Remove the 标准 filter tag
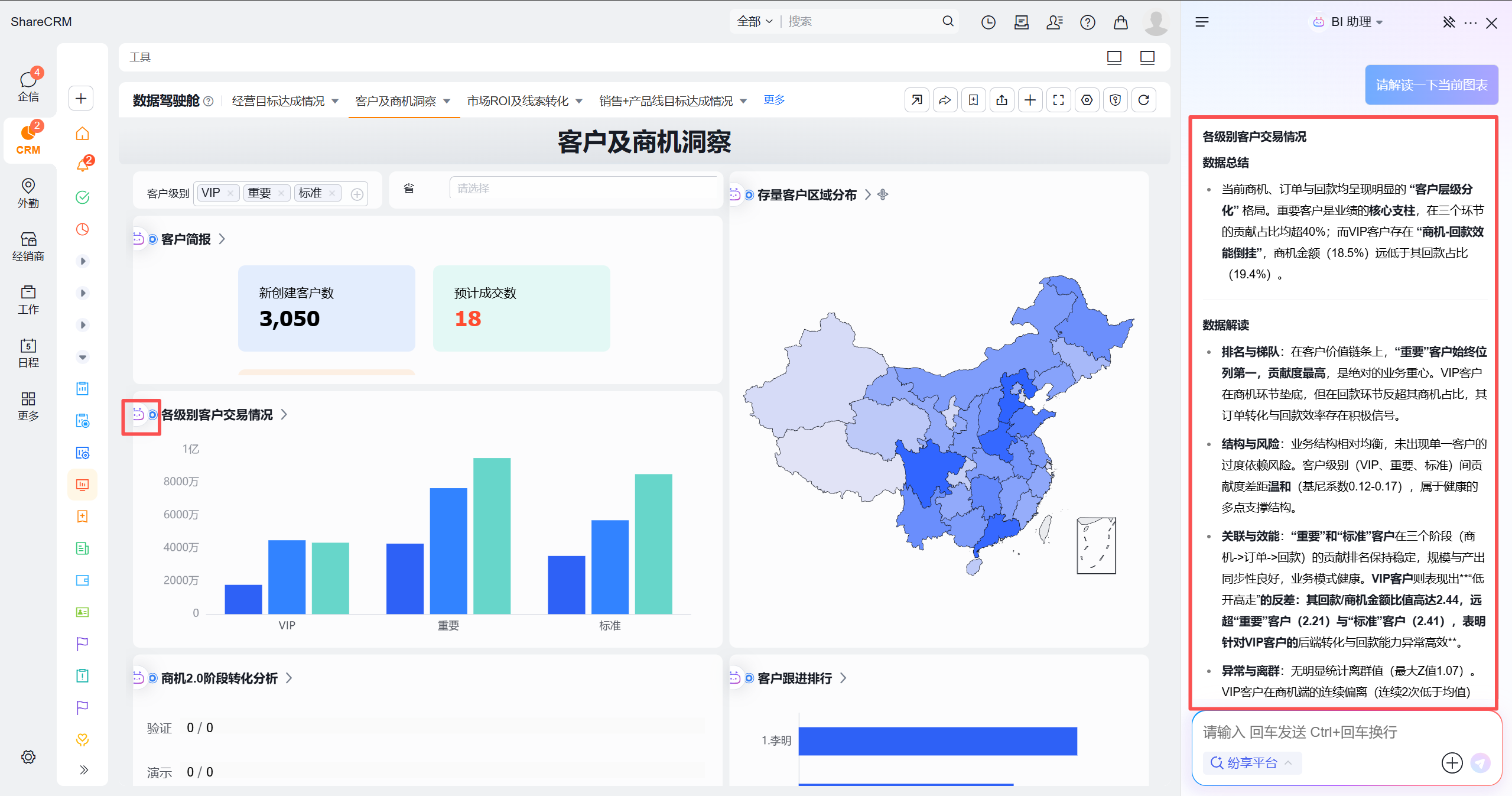The width and height of the screenshot is (1512, 796). coord(332,193)
